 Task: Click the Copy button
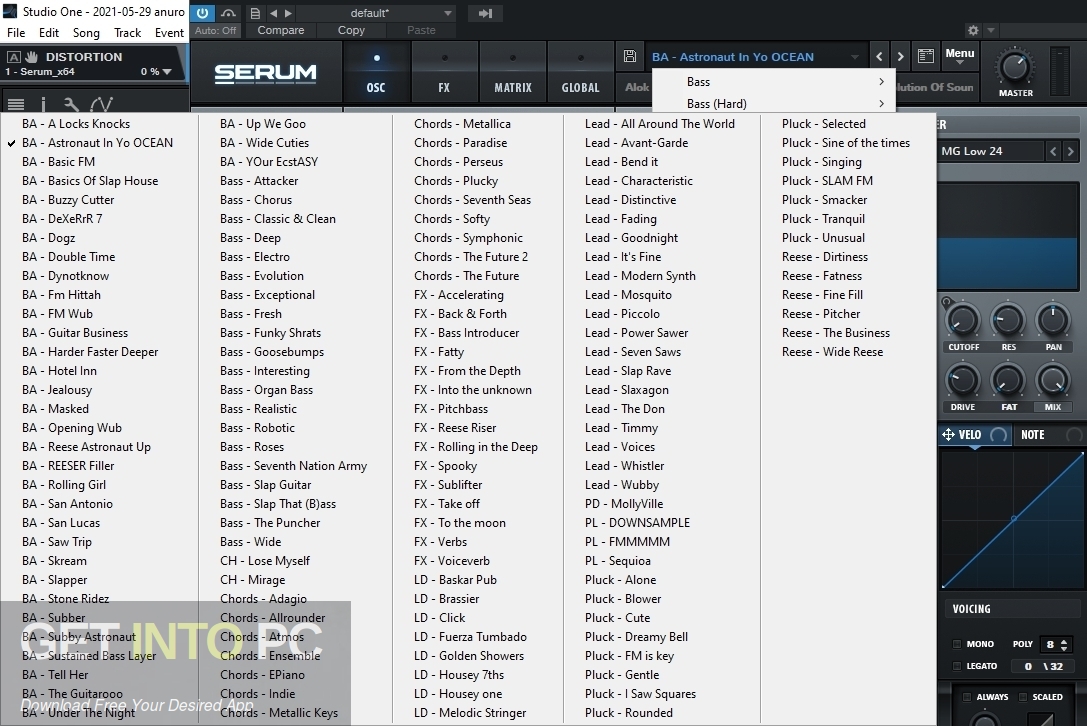[351, 31]
